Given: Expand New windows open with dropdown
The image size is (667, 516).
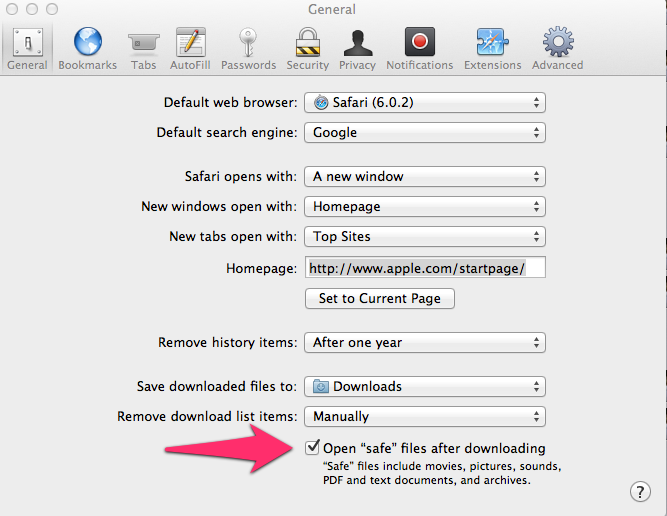Looking at the screenshot, I should (425, 206).
